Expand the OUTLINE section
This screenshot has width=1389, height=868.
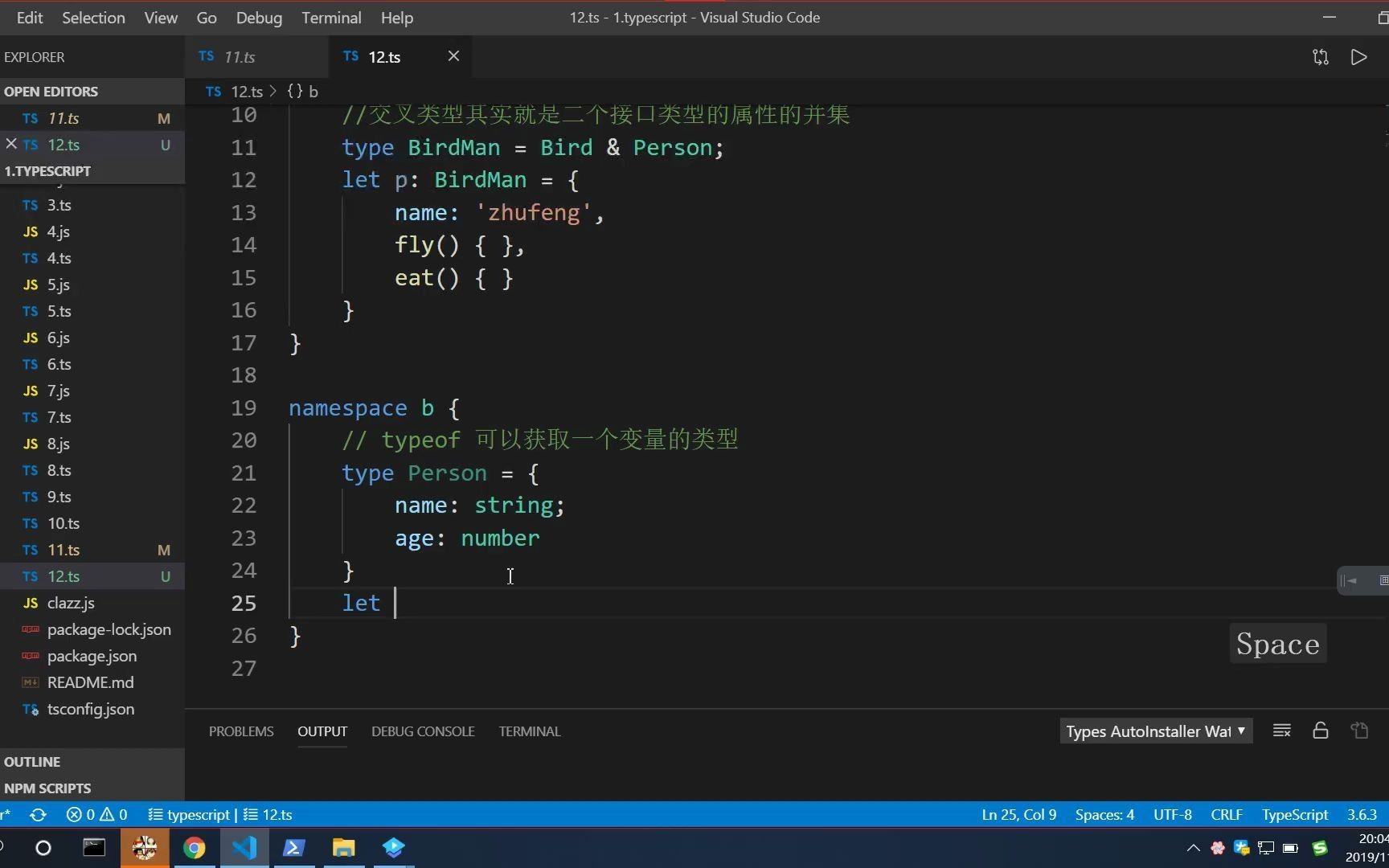tap(32, 761)
